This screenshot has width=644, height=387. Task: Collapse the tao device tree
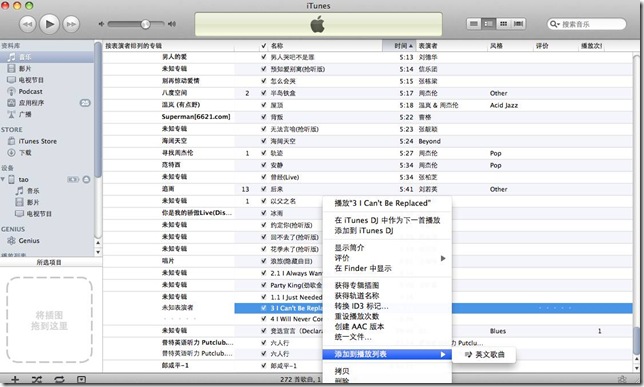[3, 179]
